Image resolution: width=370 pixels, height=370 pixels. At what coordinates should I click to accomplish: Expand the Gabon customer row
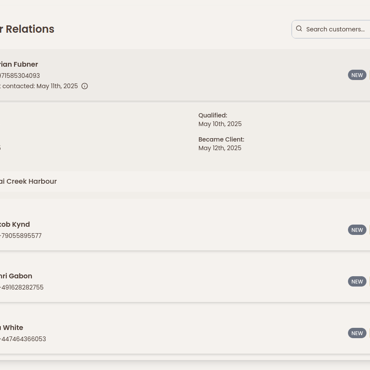tap(185, 282)
